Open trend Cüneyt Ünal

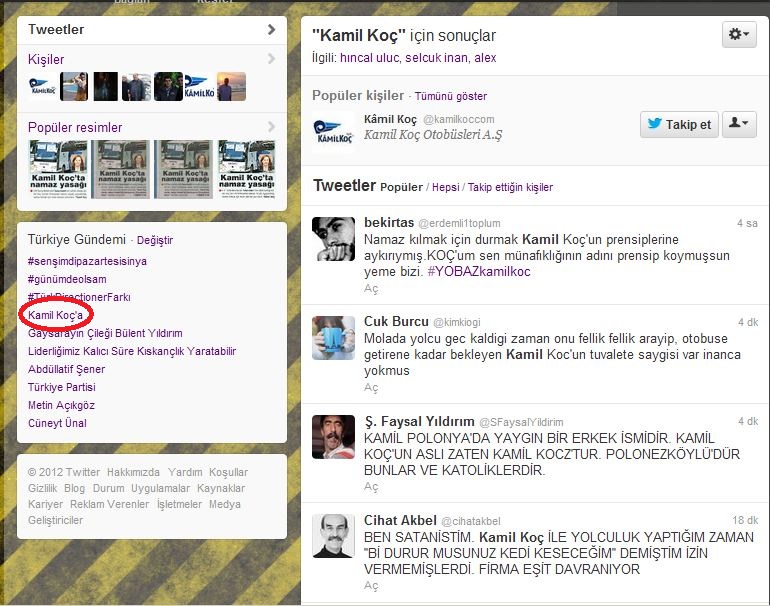pos(57,423)
